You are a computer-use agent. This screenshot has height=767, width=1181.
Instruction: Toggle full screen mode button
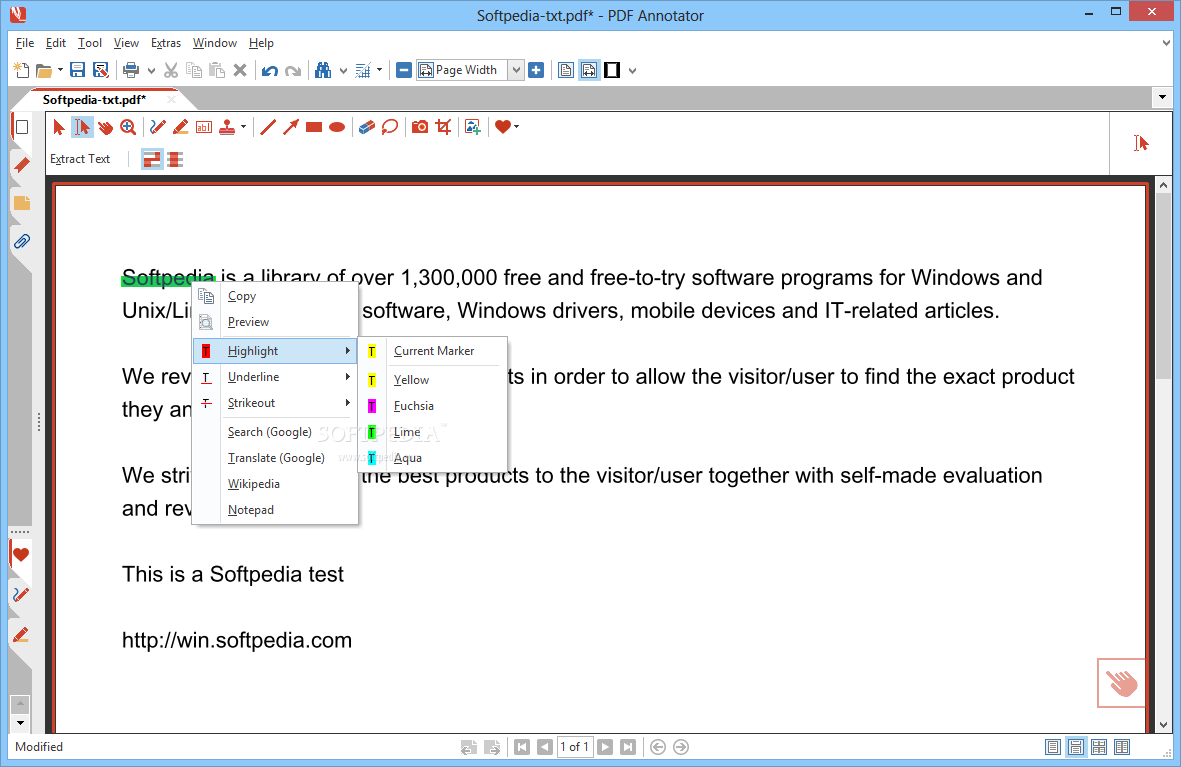612,70
